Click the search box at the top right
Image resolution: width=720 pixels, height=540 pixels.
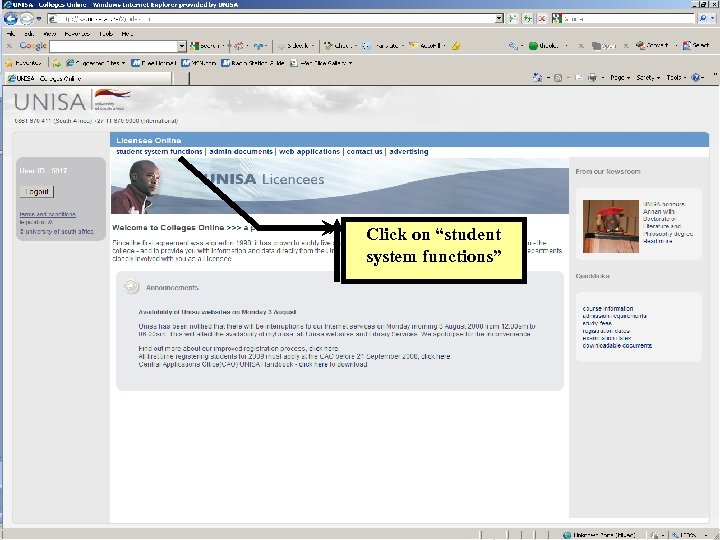point(627,19)
